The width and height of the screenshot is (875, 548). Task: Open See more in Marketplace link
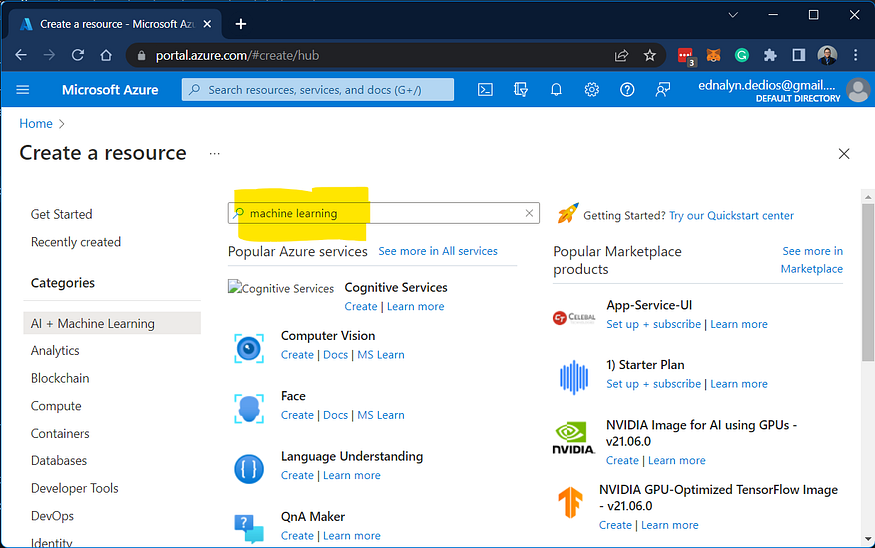pyautogui.click(x=812, y=260)
